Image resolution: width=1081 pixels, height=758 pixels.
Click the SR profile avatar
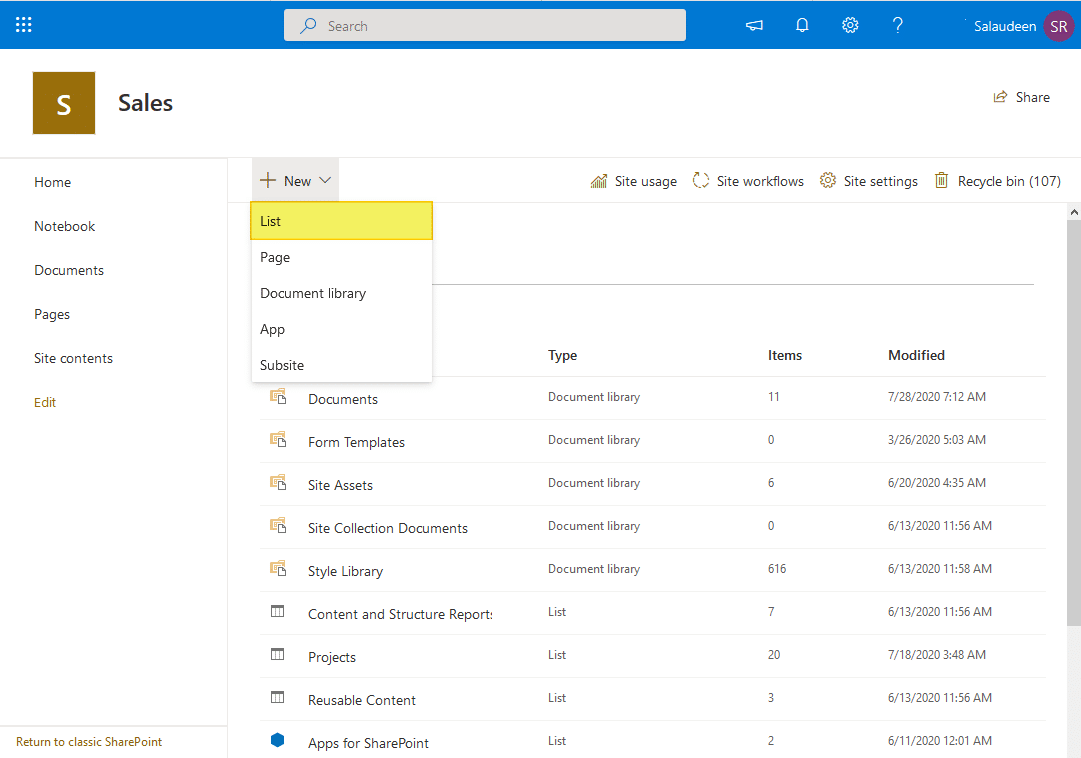coord(1059,26)
